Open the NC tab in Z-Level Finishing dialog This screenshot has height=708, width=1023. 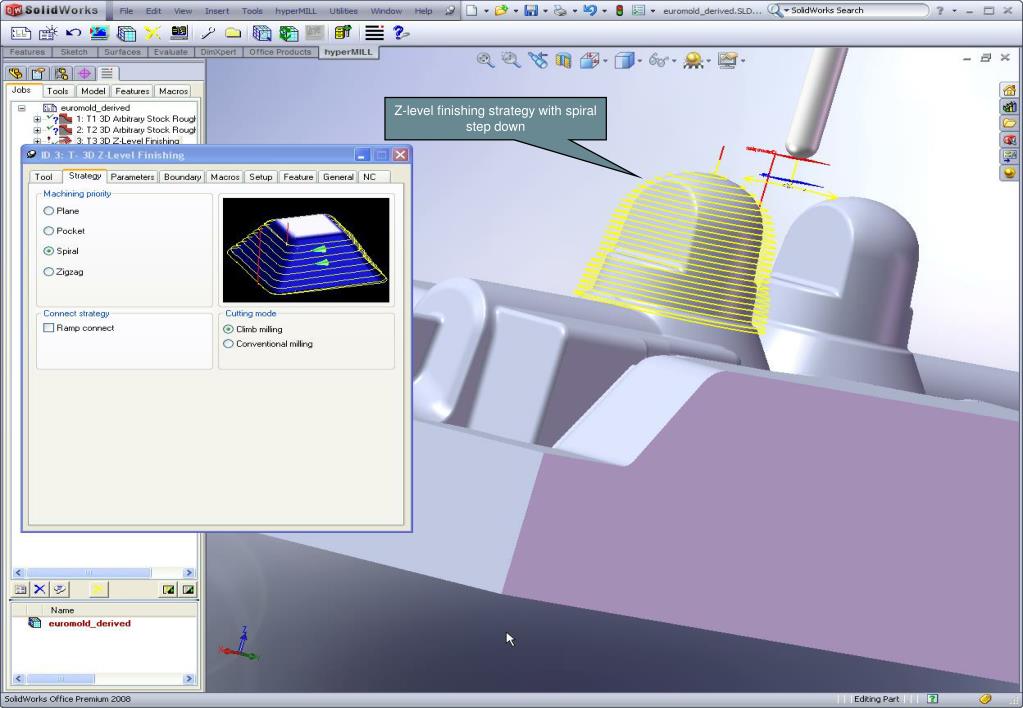pos(369,177)
